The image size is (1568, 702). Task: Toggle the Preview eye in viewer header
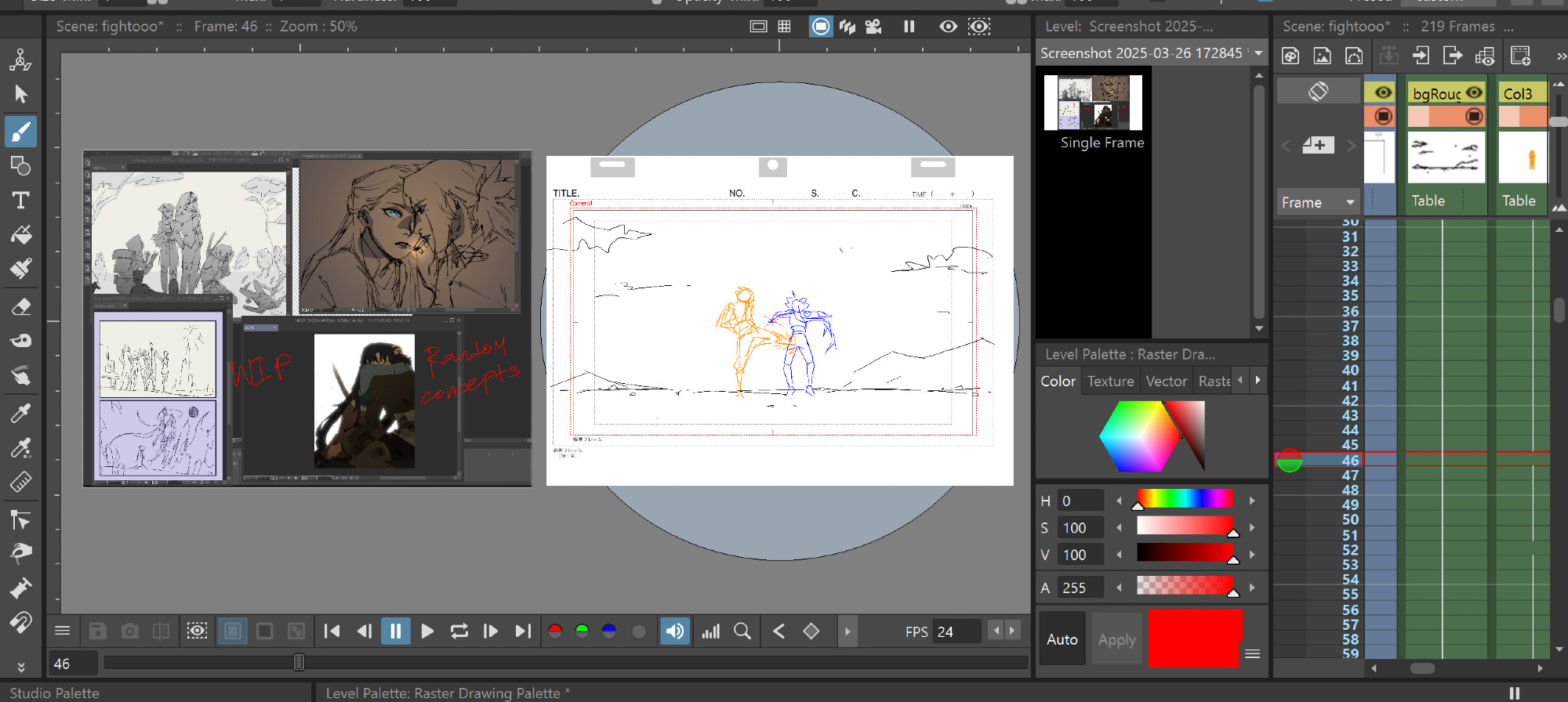949,27
